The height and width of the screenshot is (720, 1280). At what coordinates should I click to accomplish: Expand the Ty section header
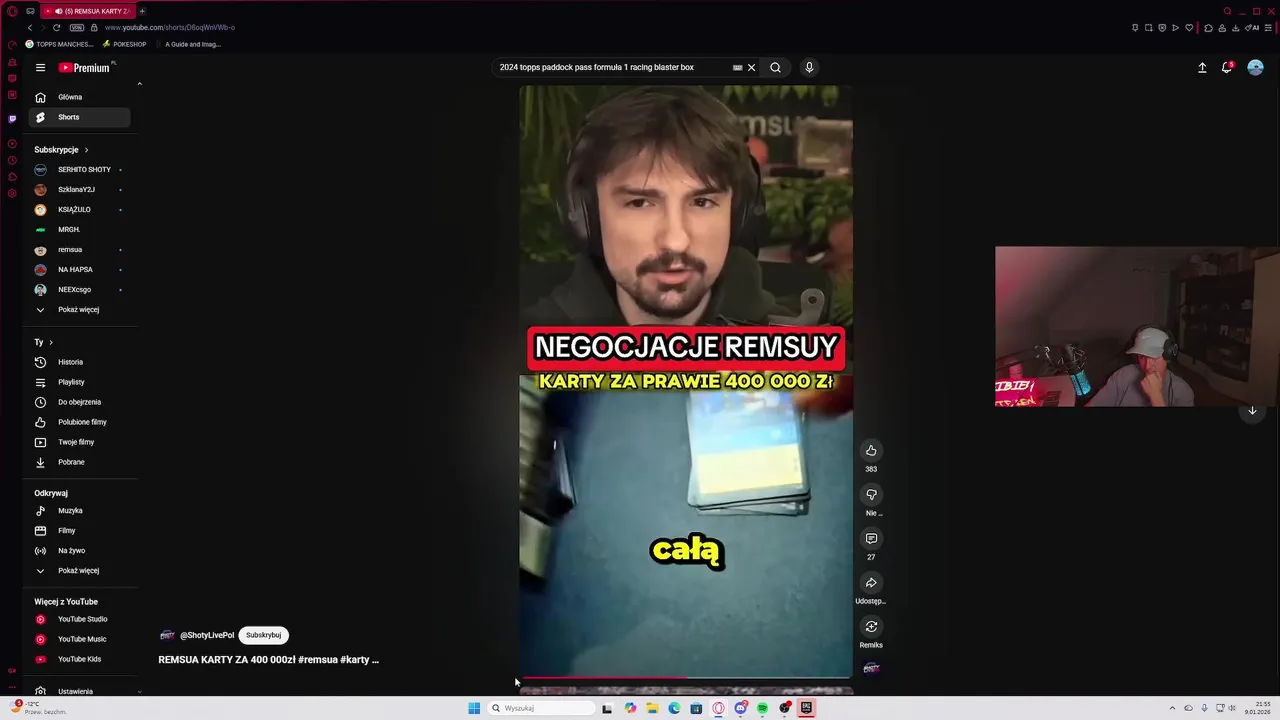(44, 342)
